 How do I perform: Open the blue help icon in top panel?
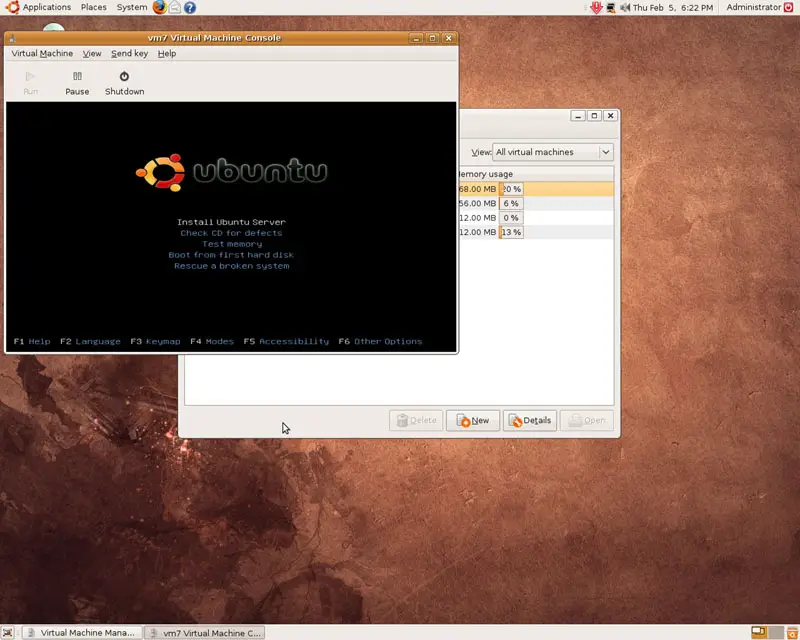190,8
